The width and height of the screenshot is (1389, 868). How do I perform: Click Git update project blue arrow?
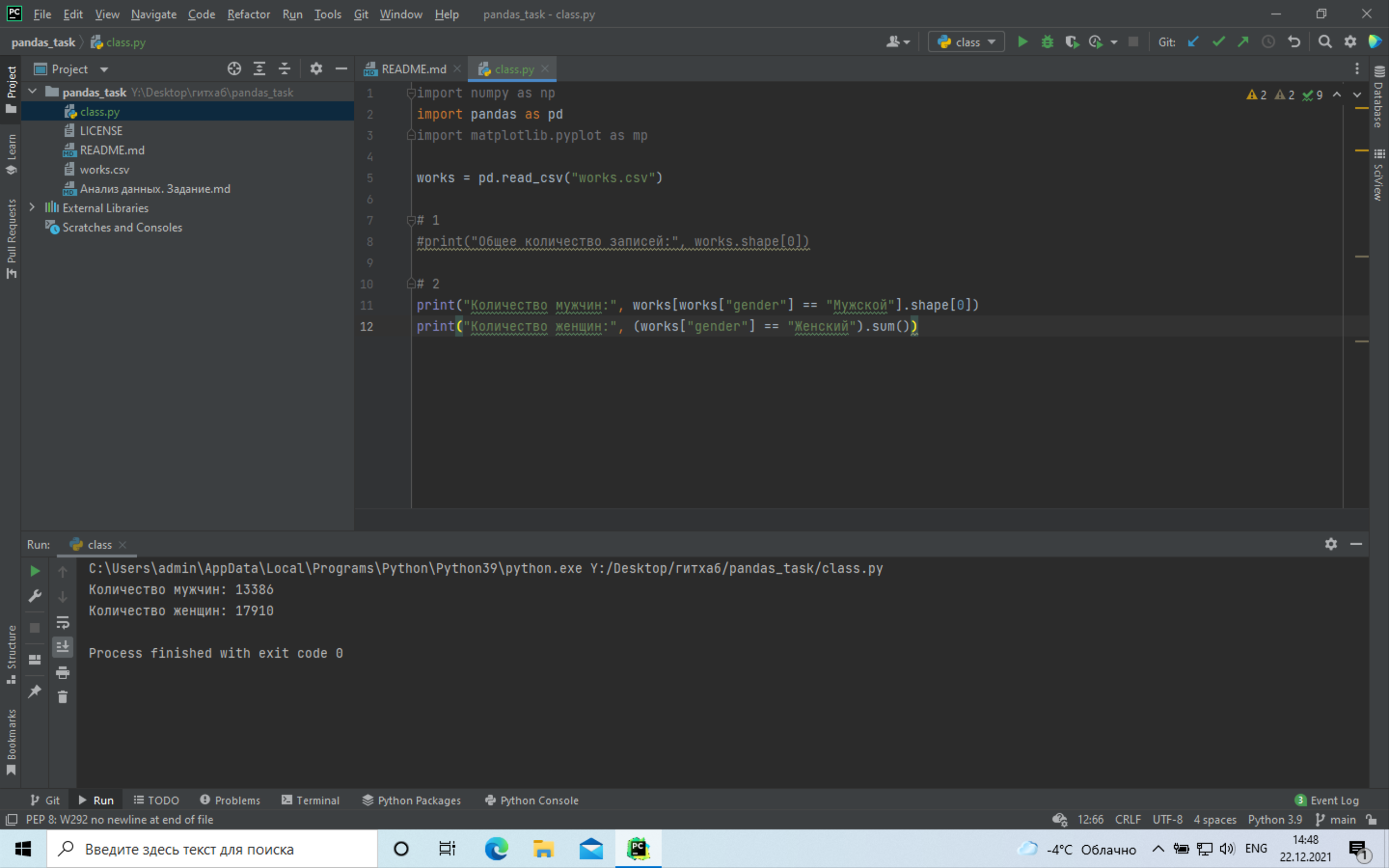coord(1193,42)
